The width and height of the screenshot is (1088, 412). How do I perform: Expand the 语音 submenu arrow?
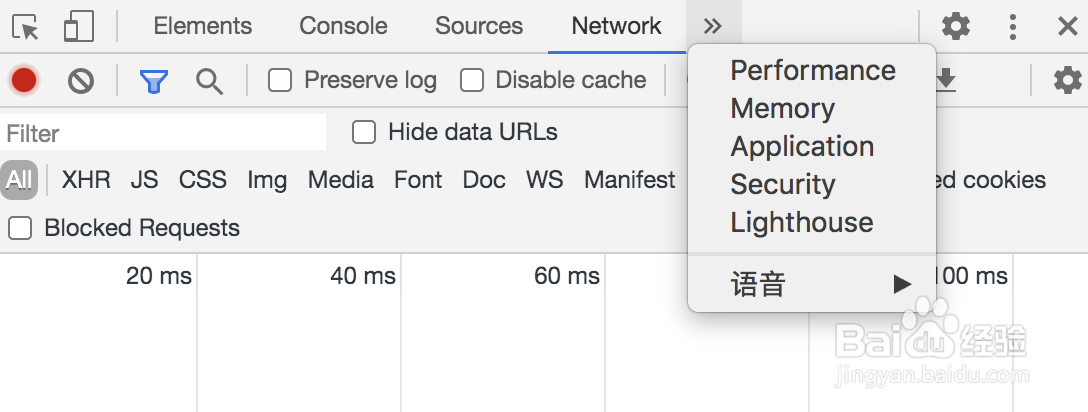click(902, 285)
